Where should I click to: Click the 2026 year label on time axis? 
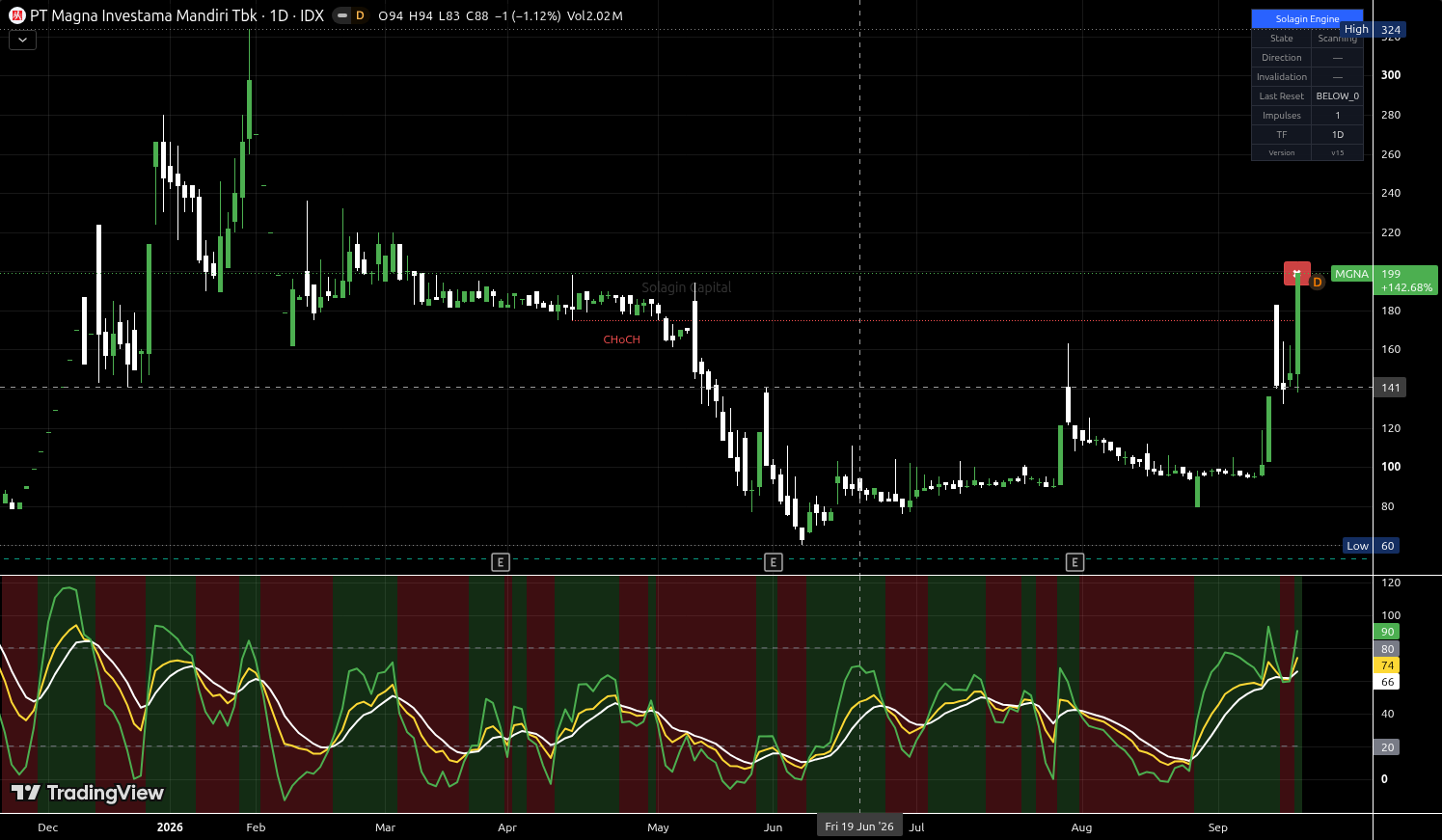(170, 827)
